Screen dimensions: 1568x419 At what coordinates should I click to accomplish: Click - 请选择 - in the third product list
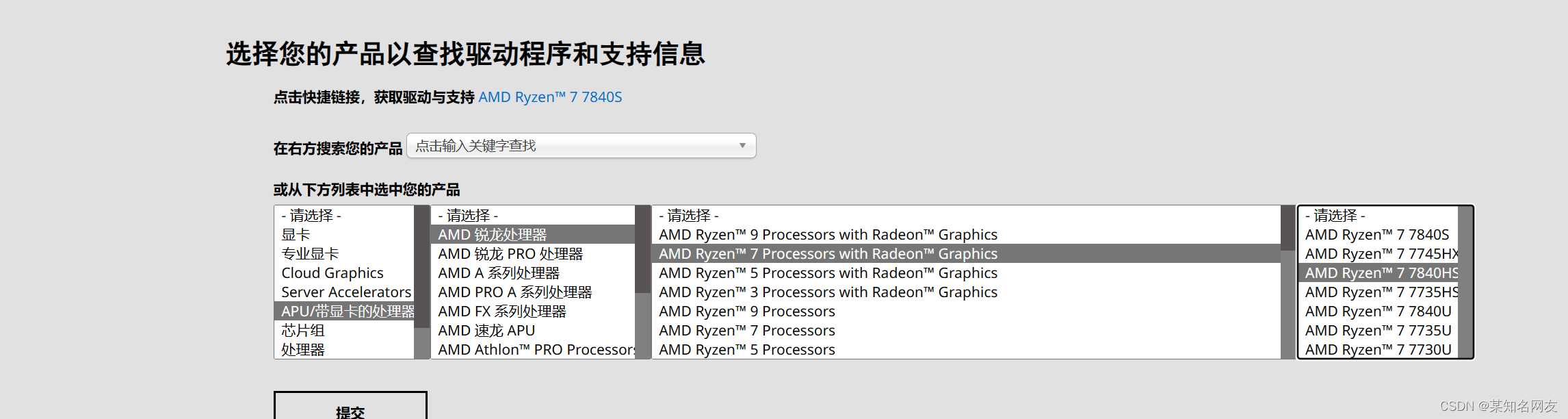coord(966,216)
